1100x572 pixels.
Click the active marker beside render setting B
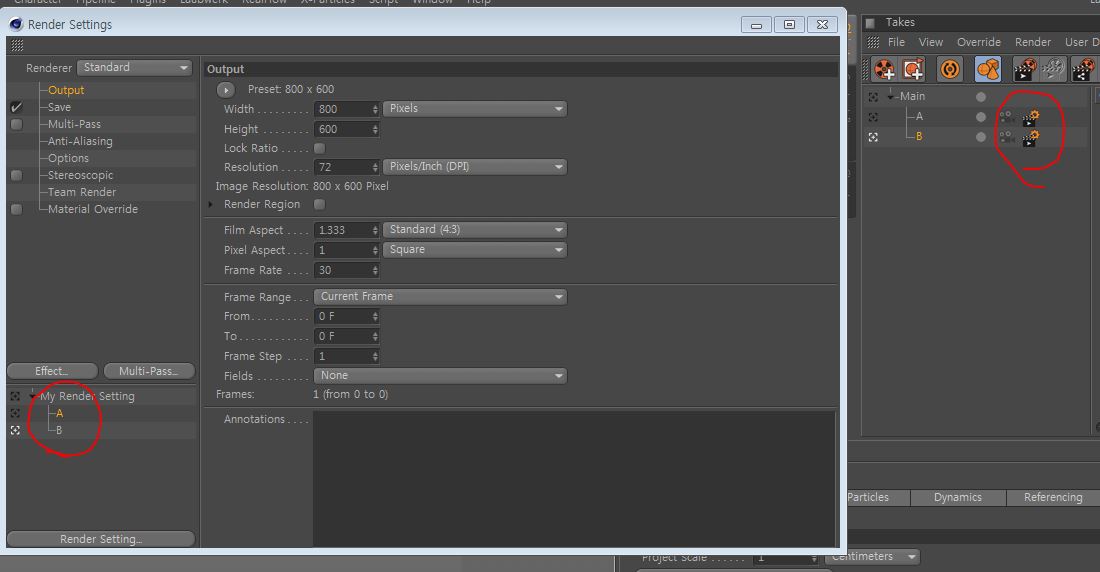tap(15, 430)
